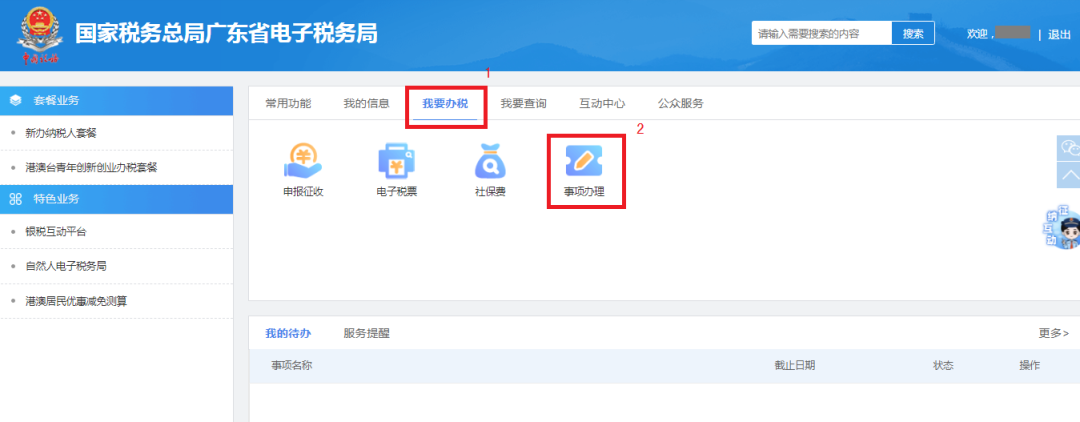
Task: Open the 更多> link
Action: point(1054,333)
